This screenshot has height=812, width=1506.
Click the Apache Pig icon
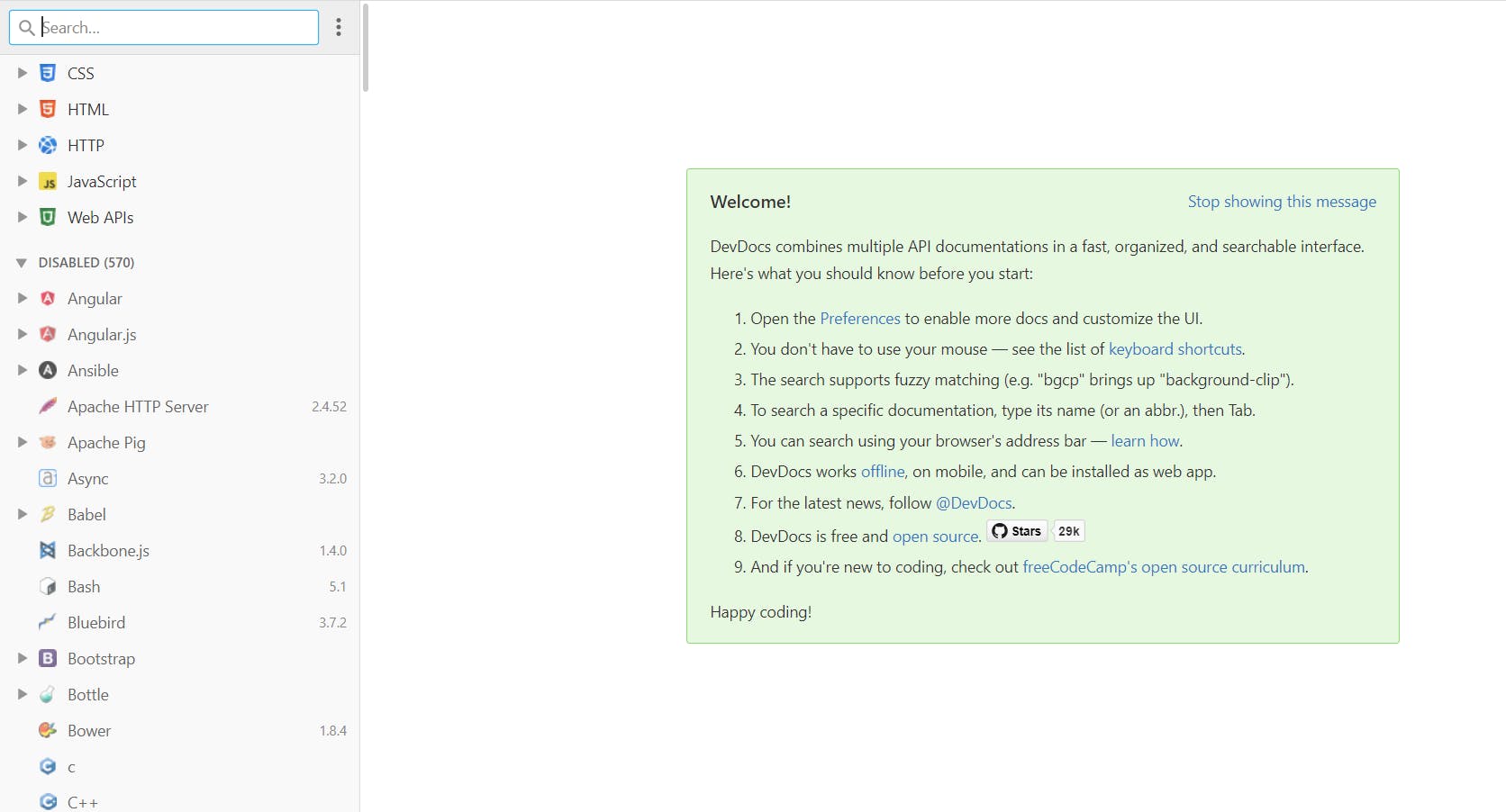coord(48,442)
